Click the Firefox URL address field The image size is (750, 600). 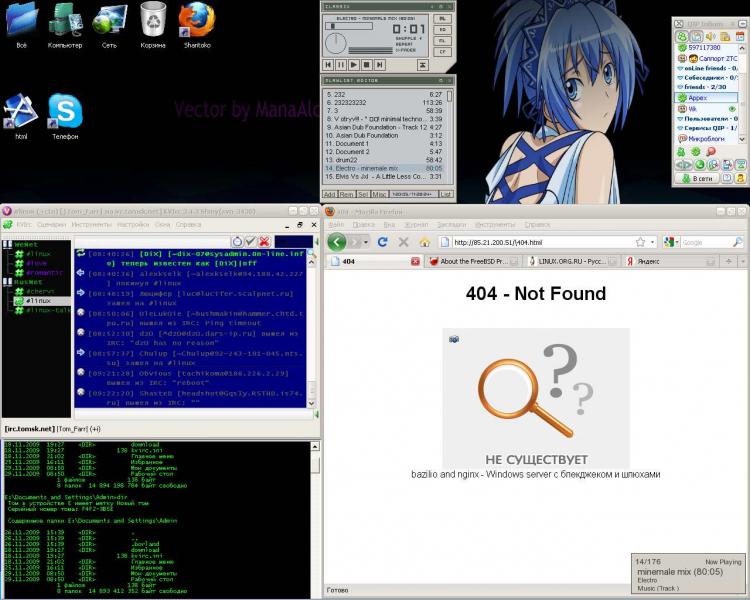[543, 243]
